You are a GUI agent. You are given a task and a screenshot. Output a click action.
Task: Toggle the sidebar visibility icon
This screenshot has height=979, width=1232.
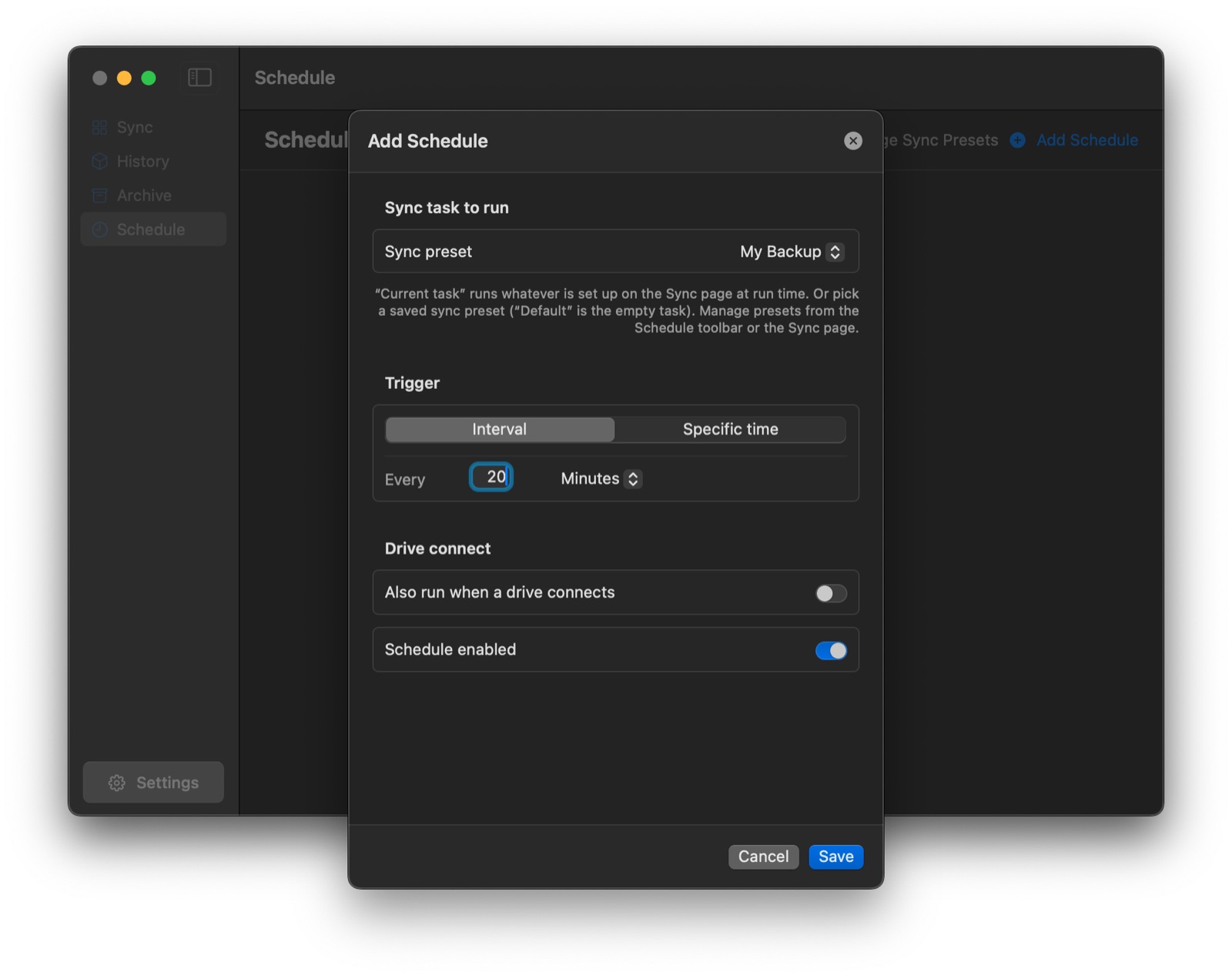click(199, 78)
